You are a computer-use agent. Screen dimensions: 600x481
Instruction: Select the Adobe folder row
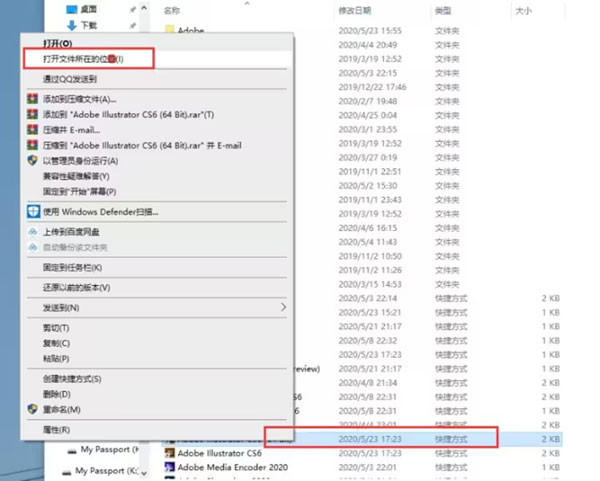click(x=191, y=30)
